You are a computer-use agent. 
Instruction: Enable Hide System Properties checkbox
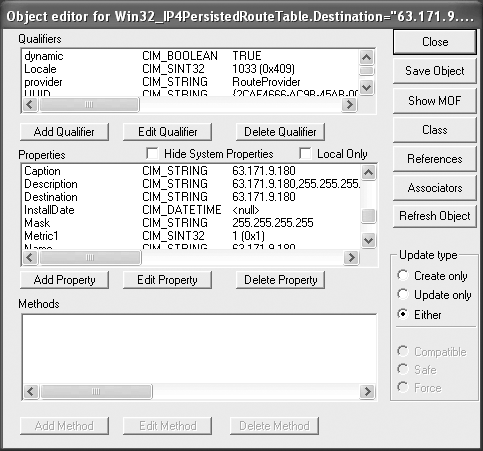152,154
